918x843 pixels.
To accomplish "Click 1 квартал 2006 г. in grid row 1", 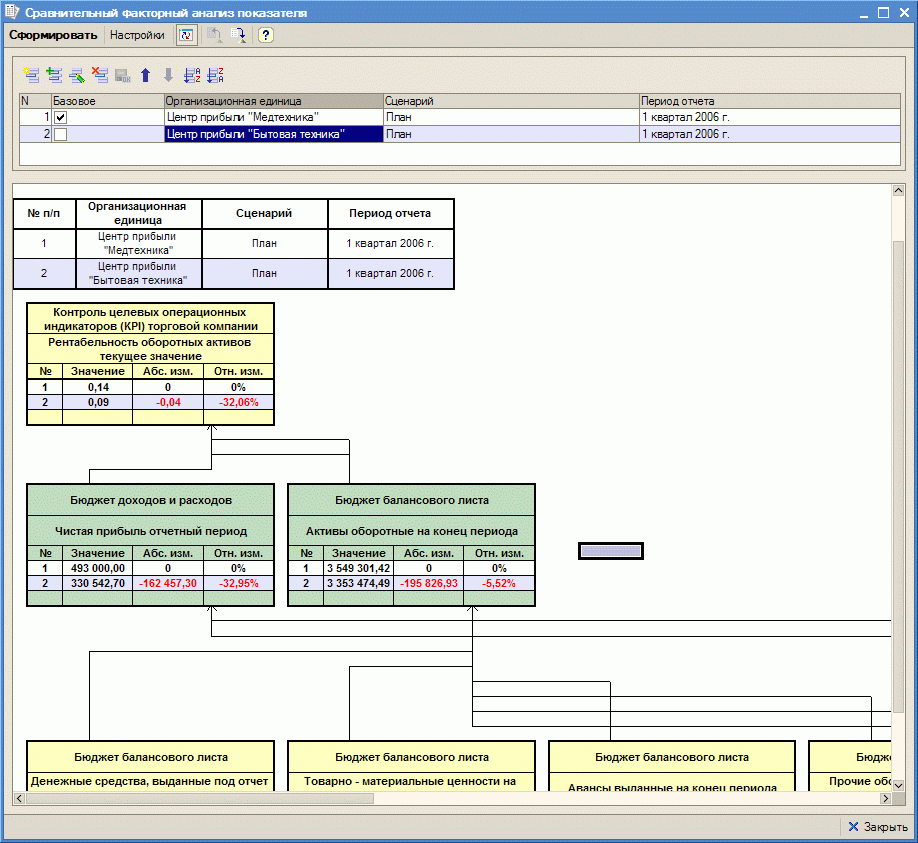I will [x=770, y=117].
